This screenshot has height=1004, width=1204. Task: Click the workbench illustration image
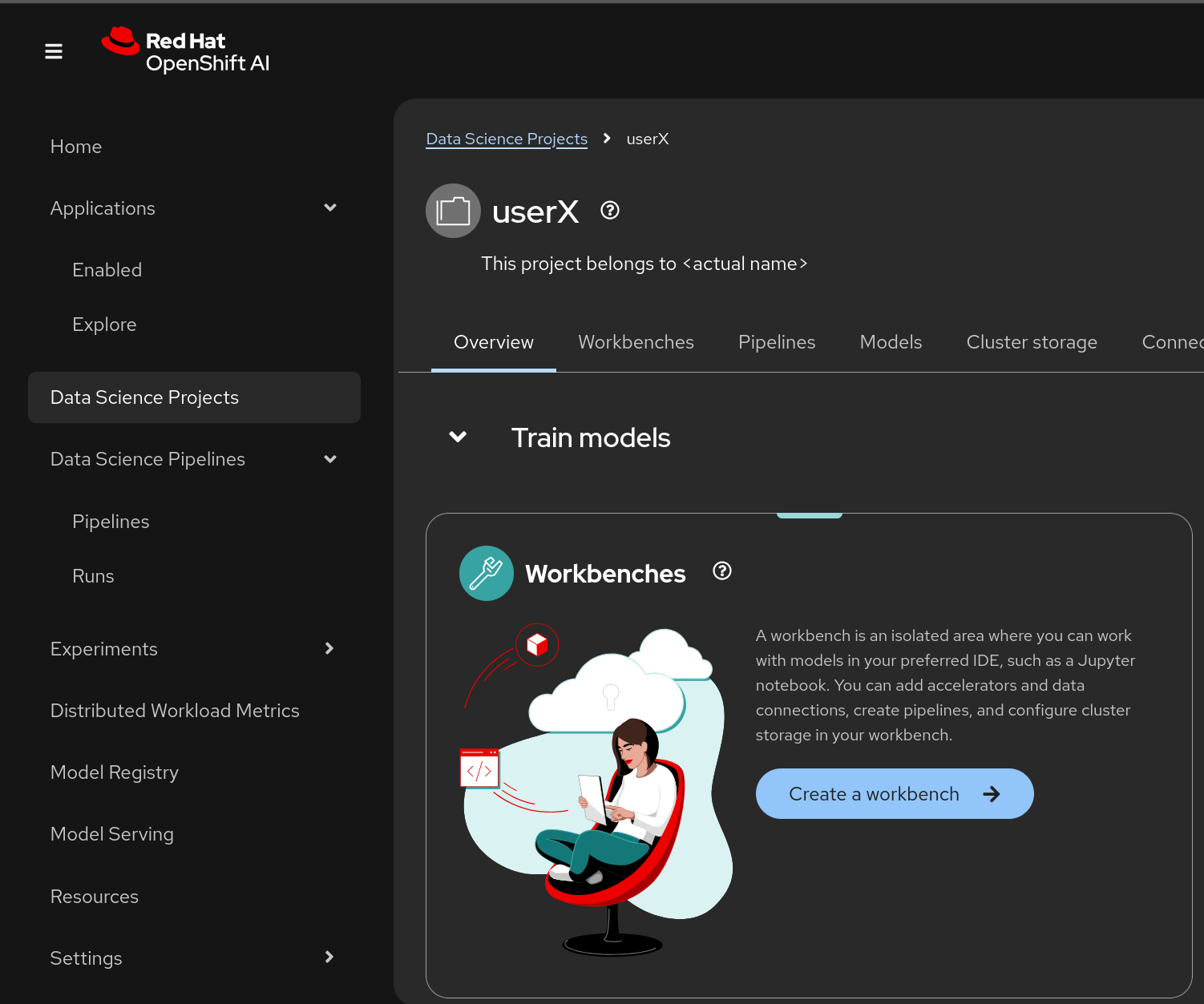pos(598,789)
